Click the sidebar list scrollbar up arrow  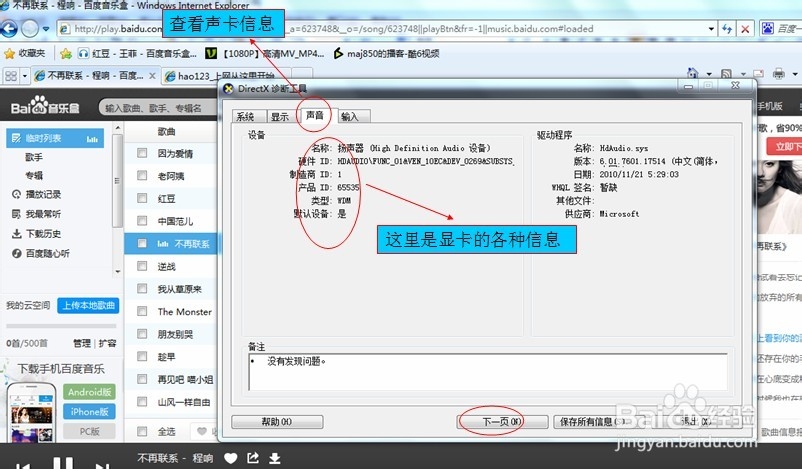coord(118,127)
